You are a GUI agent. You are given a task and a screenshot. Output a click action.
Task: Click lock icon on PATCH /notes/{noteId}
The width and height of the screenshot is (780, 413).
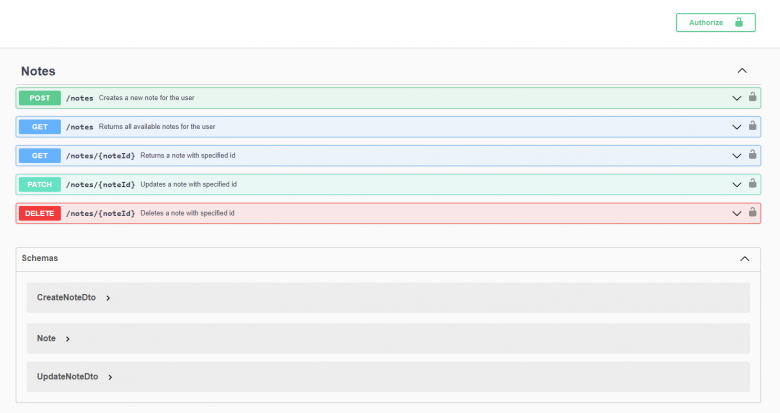click(x=753, y=183)
